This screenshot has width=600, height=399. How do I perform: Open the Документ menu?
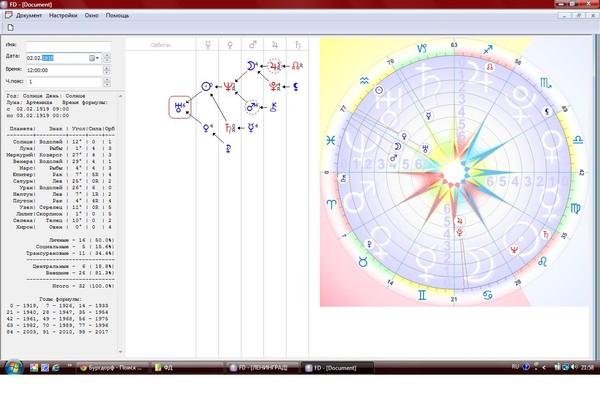(29, 15)
